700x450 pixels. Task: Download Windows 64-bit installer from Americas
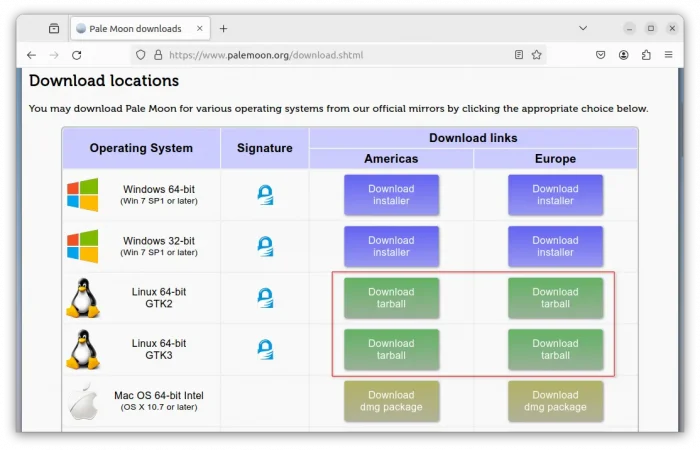(391, 195)
